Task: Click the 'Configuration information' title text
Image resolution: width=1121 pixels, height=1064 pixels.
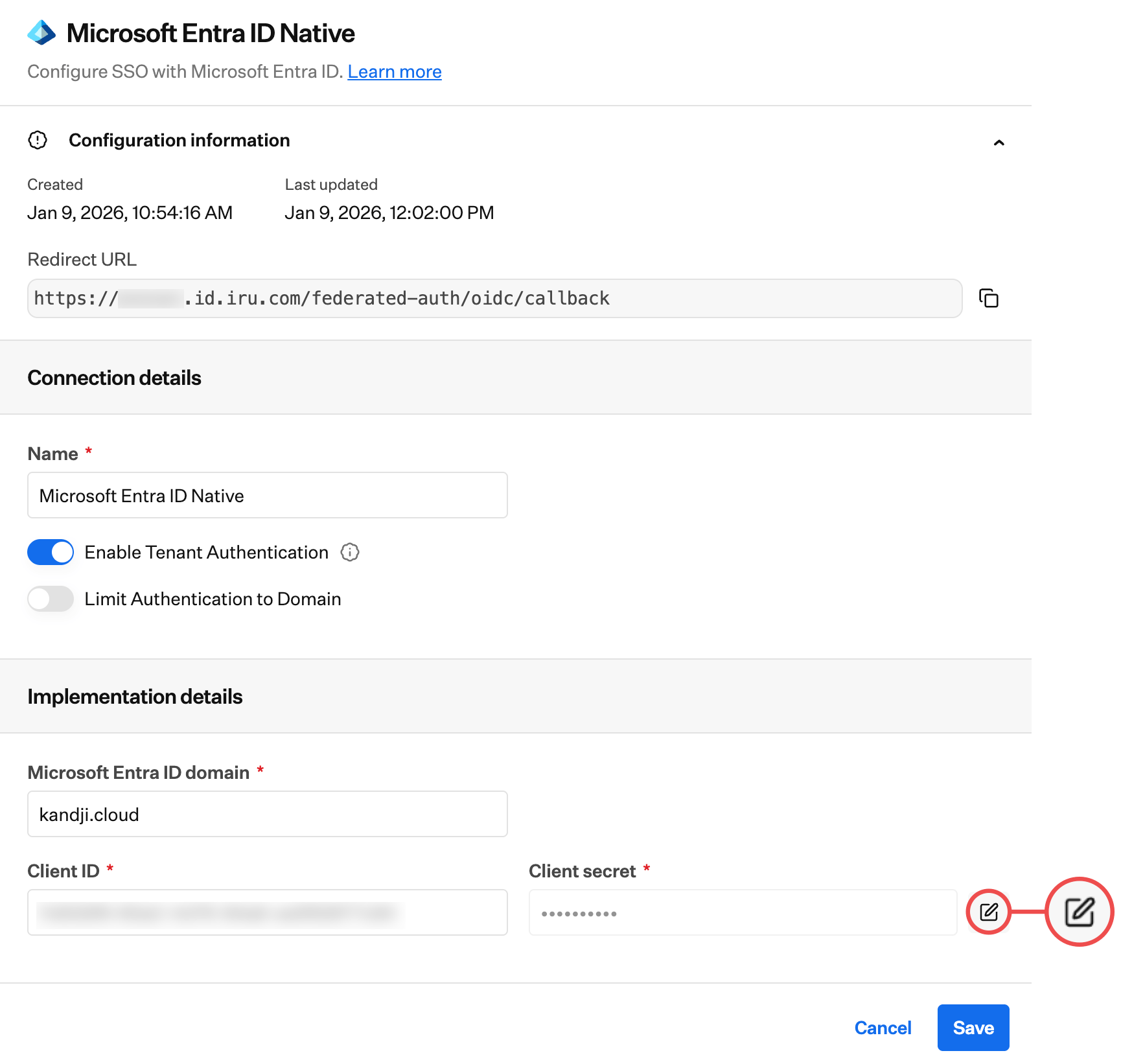Action: tap(179, 140)
